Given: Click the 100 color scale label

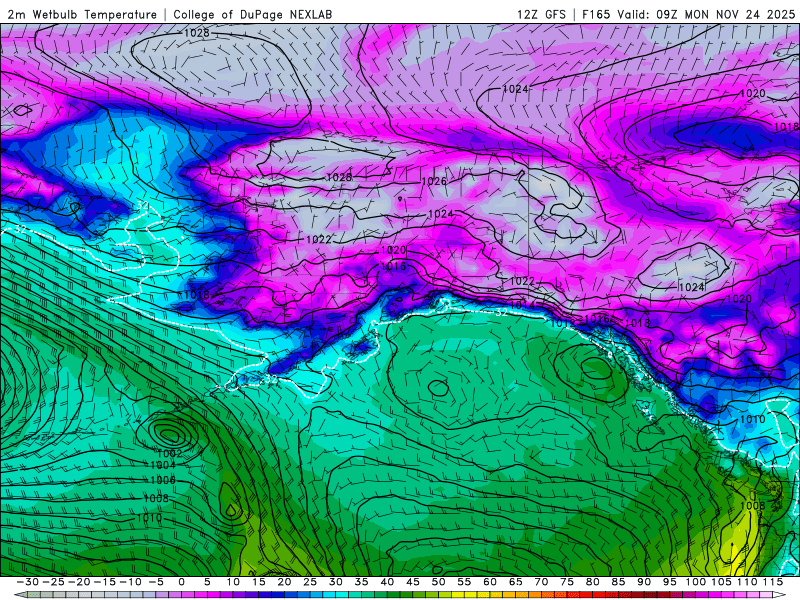Looking at the screenshot, I should (x=695, y=582).
